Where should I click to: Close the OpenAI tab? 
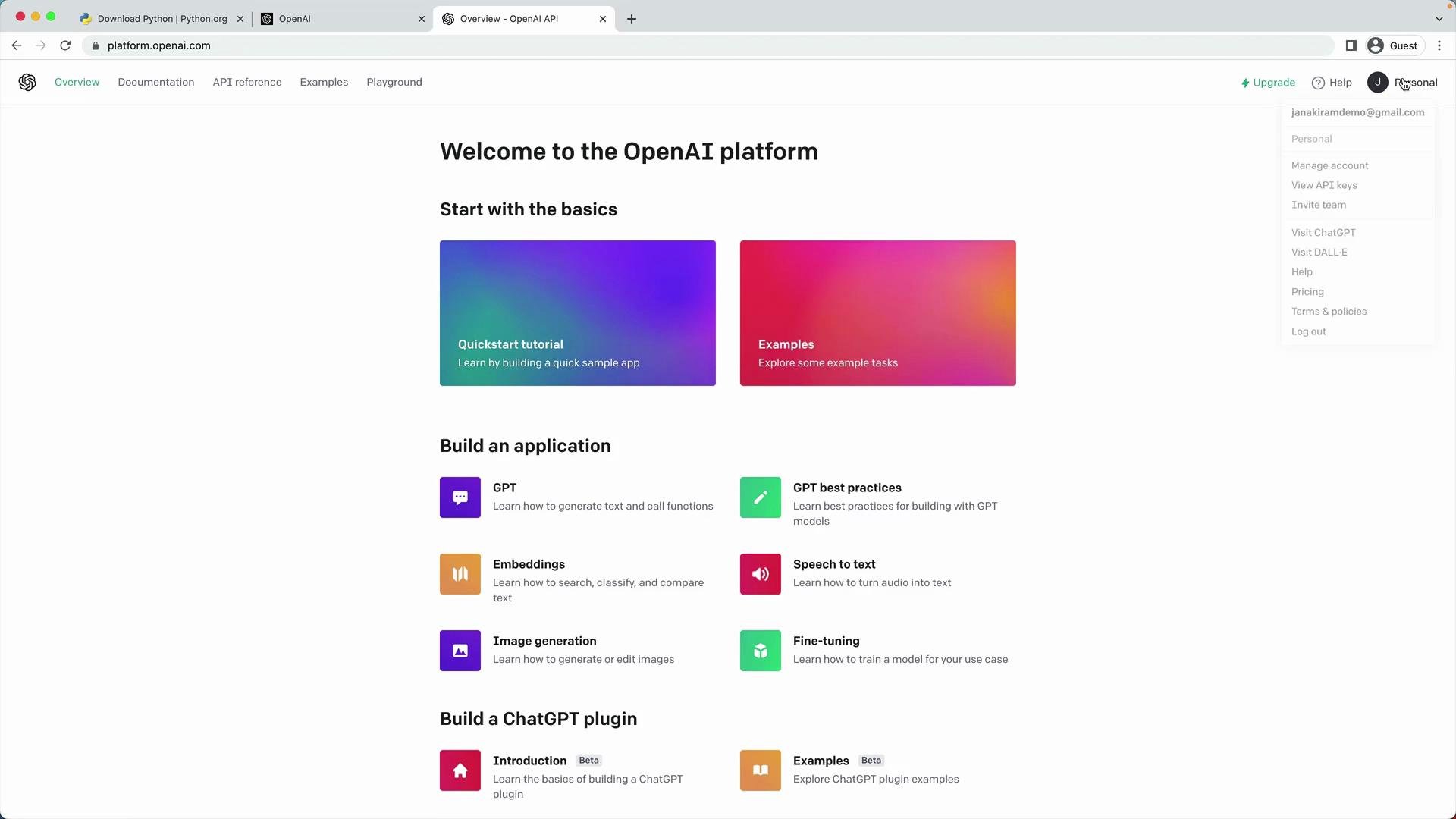pyautogui.click(x=422, y=19)
